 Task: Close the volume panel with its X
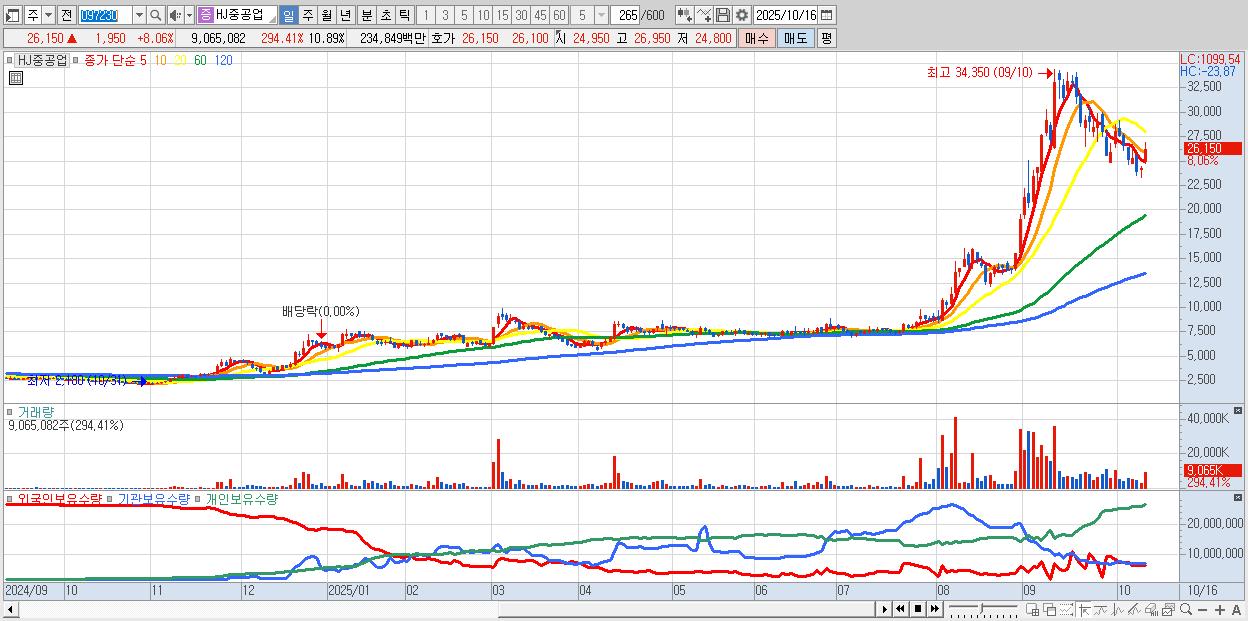click(1238, 410)
